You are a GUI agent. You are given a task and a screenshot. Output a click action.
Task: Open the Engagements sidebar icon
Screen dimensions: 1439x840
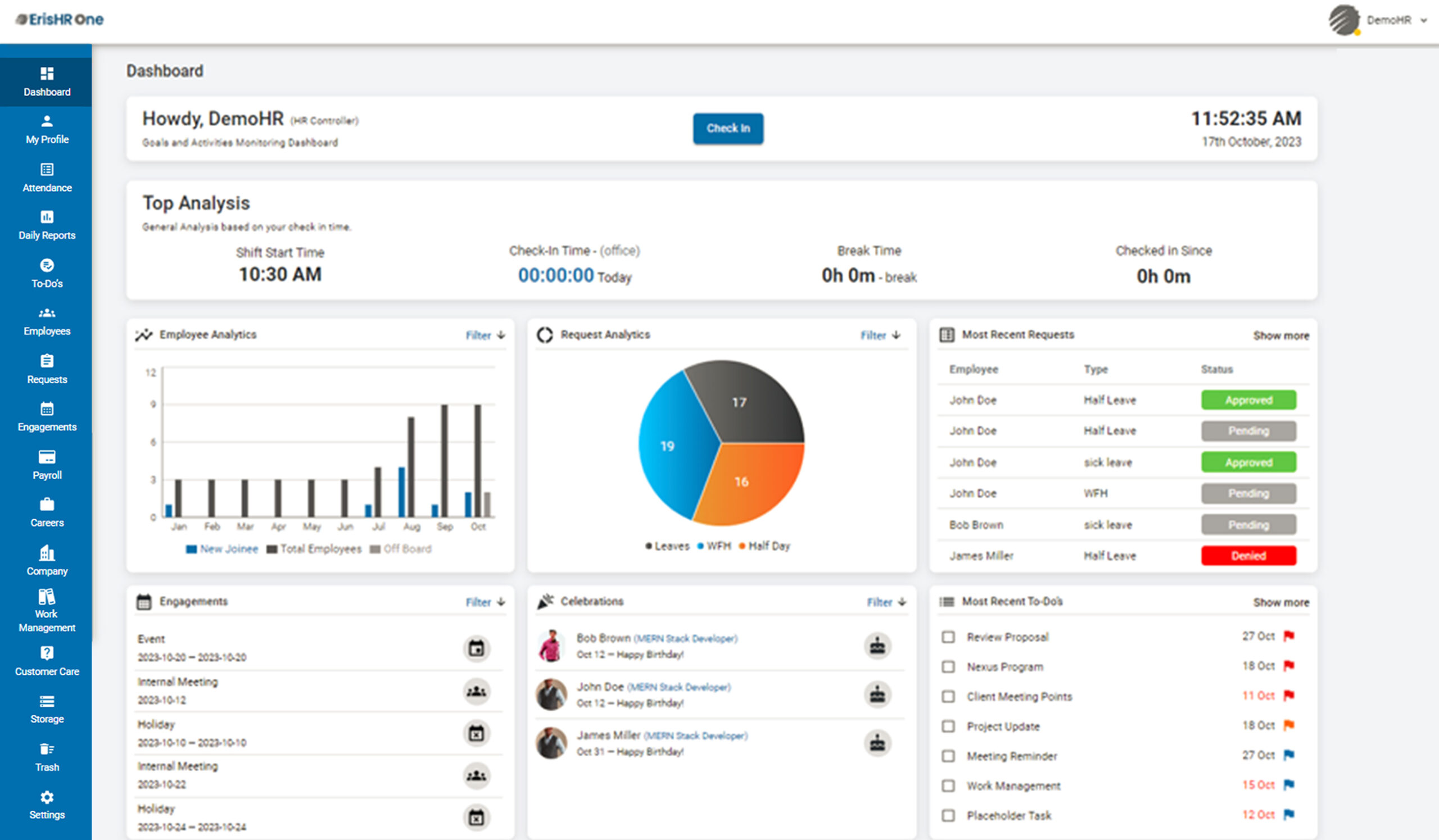47,416
